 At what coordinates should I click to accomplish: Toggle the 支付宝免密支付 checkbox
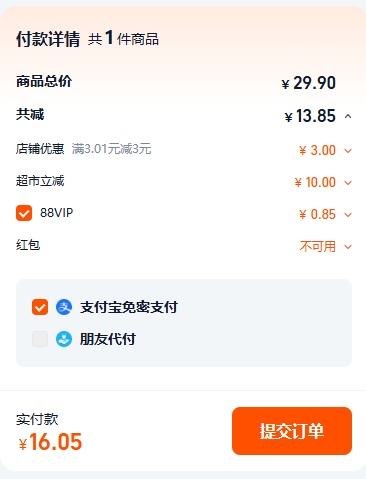coord(40,307)
